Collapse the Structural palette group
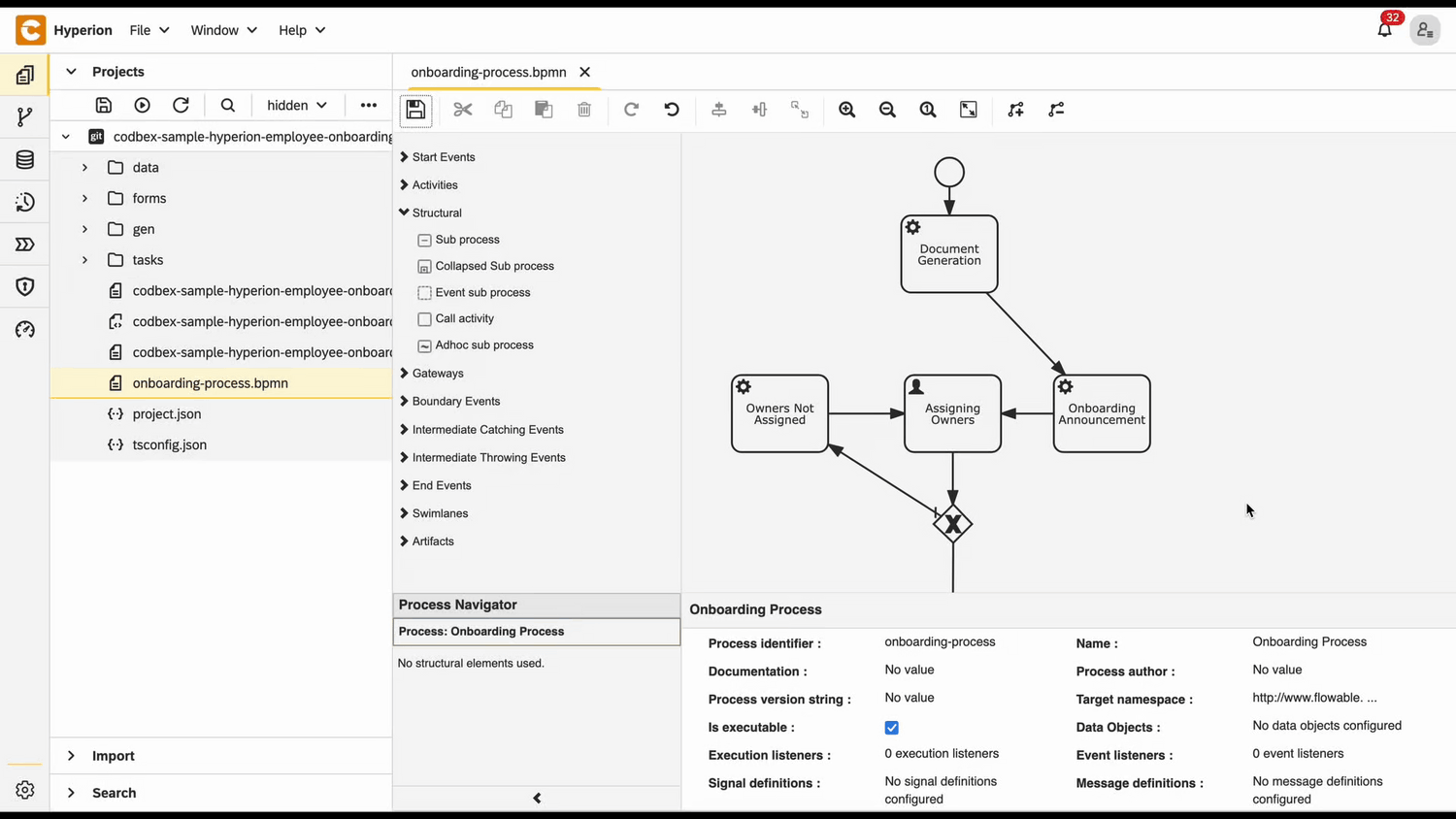The width and height of the screenshot is (1456, 819). pos(436,213)
